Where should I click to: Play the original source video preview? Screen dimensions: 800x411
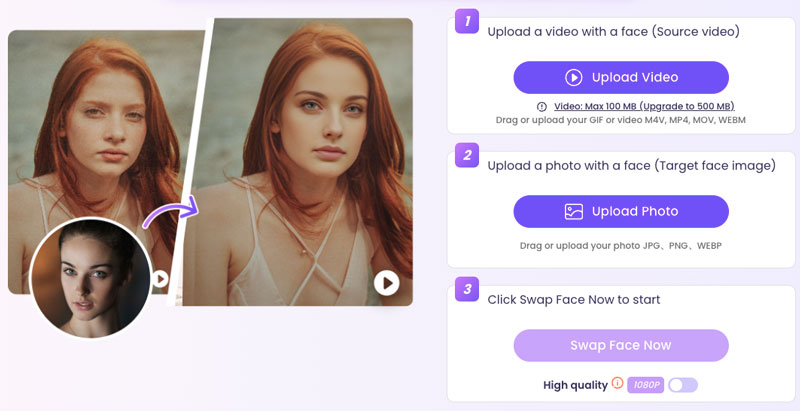(x=160, y=279)
